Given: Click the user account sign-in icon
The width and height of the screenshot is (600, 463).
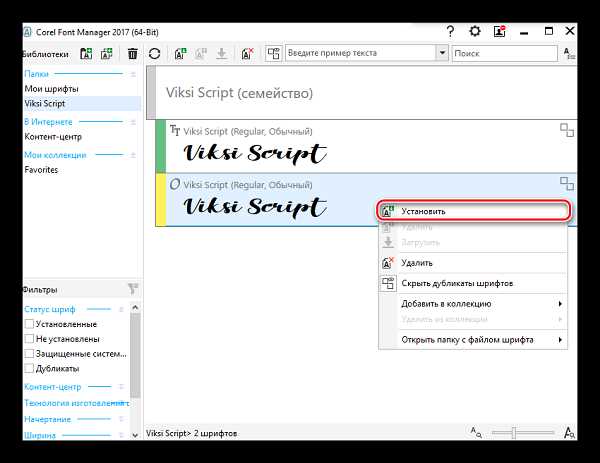Looking at the screenshot, I should 500,31.
